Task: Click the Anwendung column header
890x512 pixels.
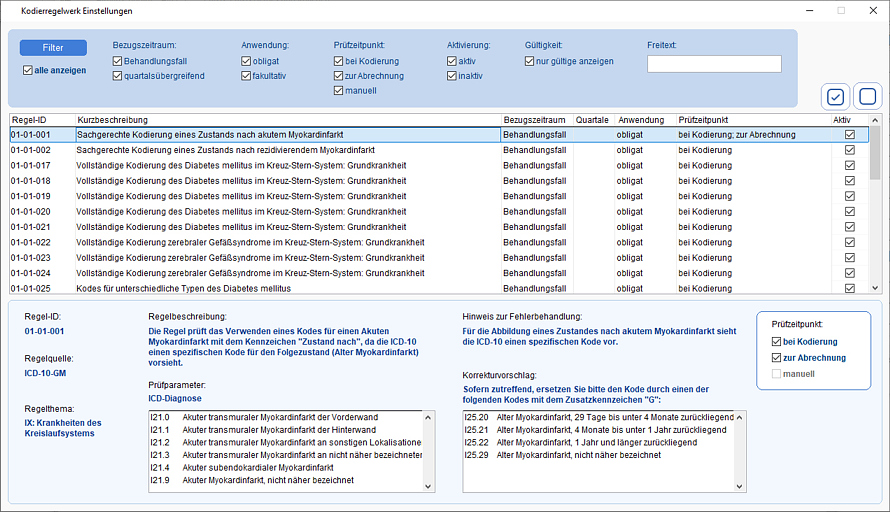Action: click(x=645, y=120)
